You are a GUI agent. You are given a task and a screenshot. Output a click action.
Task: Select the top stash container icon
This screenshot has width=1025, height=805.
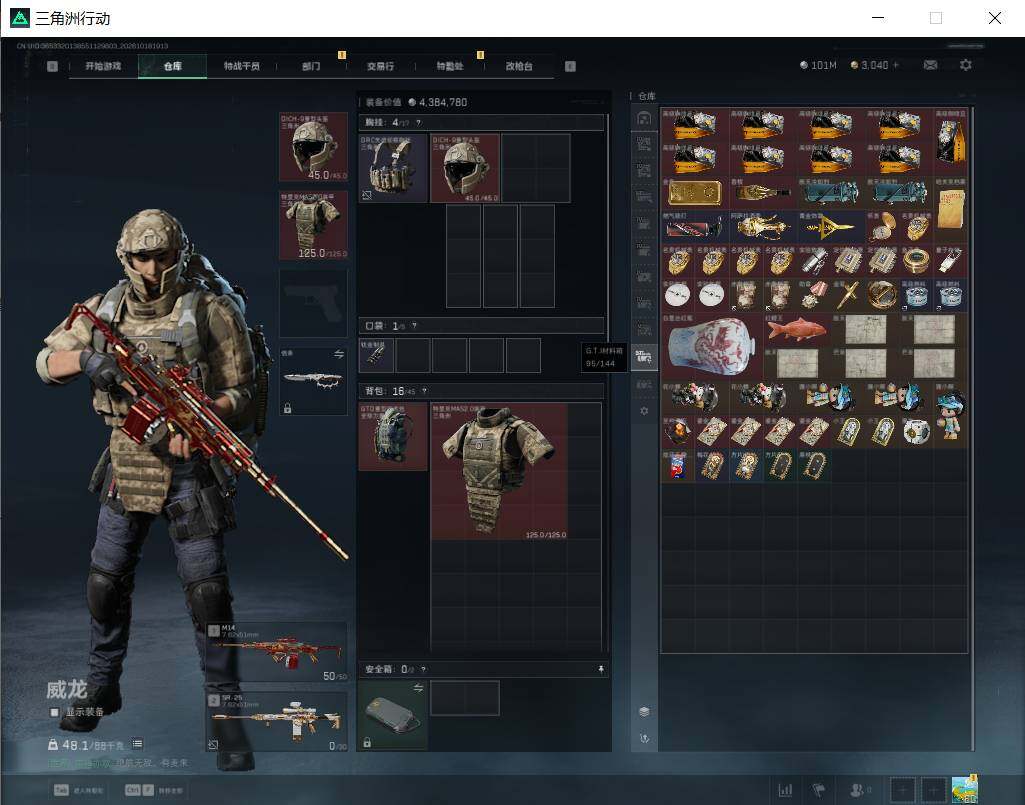[644, 118]
